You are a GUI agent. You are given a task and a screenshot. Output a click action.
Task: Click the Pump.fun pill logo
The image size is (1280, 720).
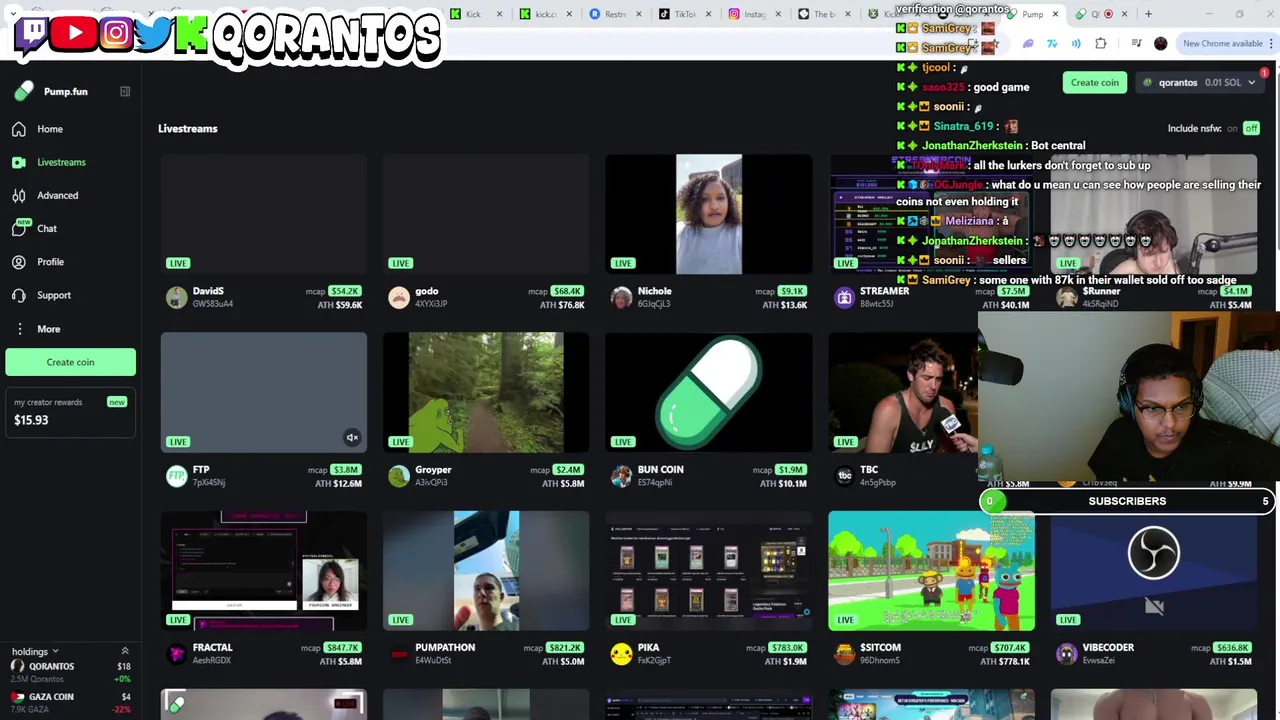(x=24, y=91)
